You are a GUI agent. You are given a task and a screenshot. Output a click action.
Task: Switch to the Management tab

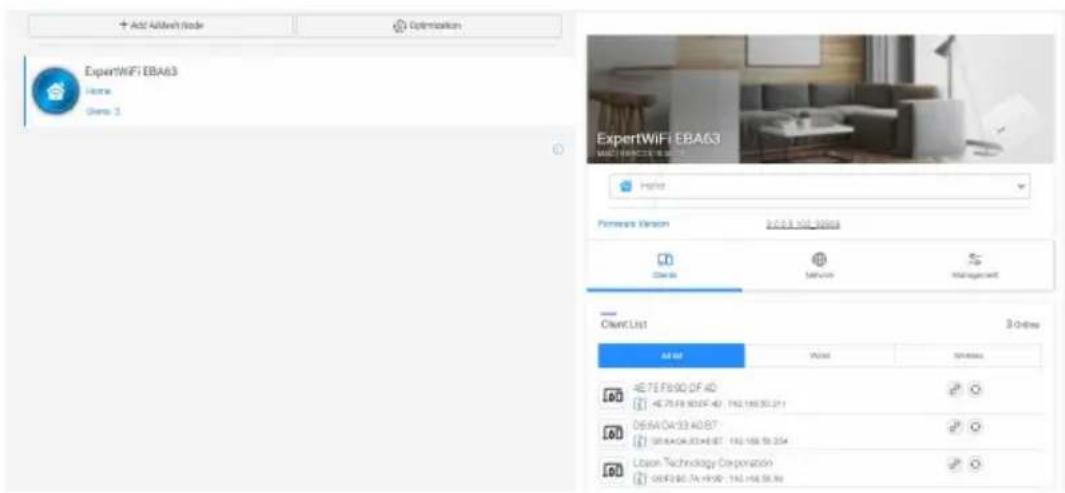[975, 266]
